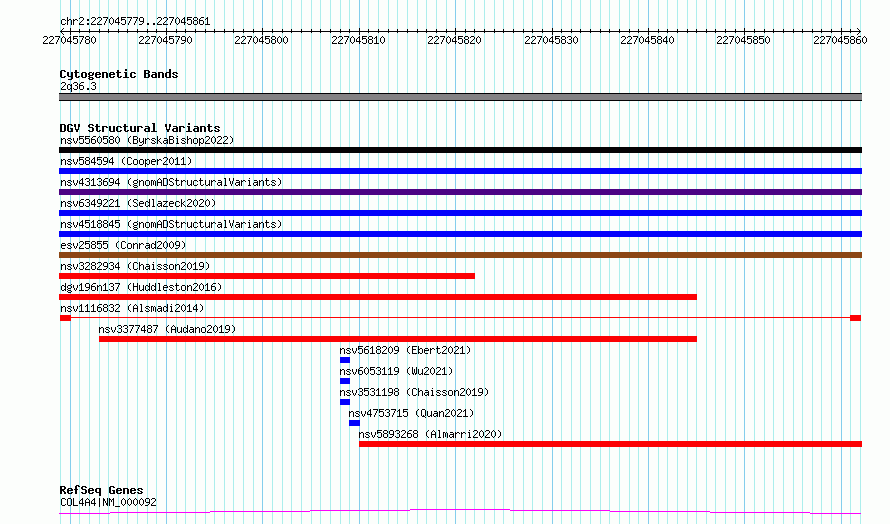This screenshot has width=890, height=524.
Task: Select the red nsv3377487 Audano2019 bar
Action: tap(397, 339)
